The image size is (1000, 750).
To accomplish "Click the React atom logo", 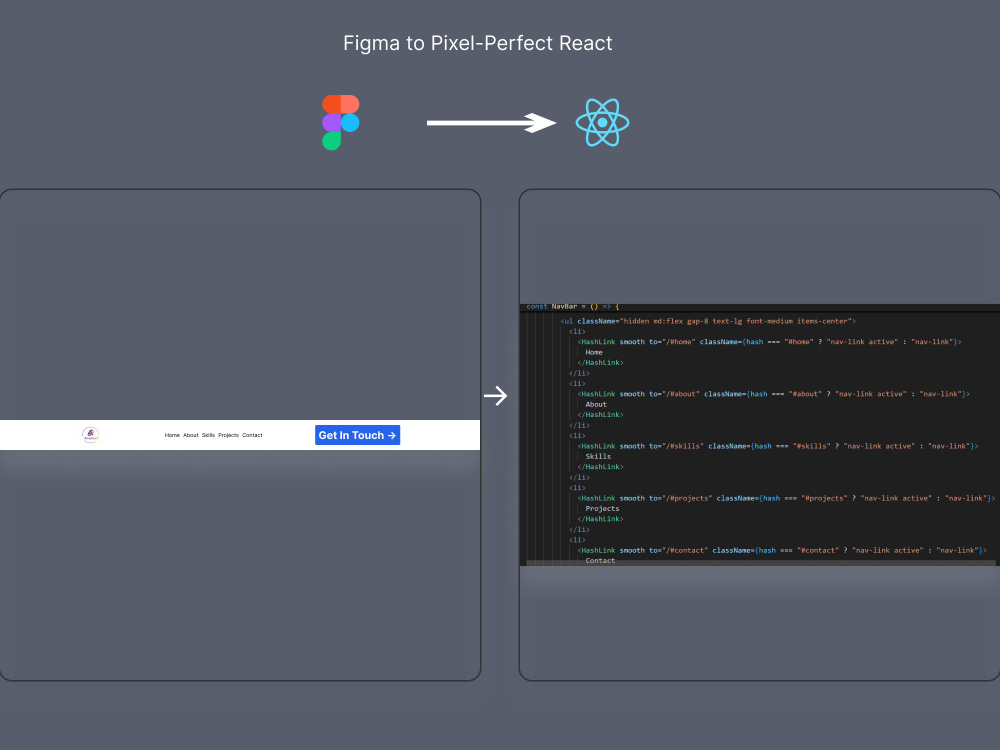I will click(602, 122).
